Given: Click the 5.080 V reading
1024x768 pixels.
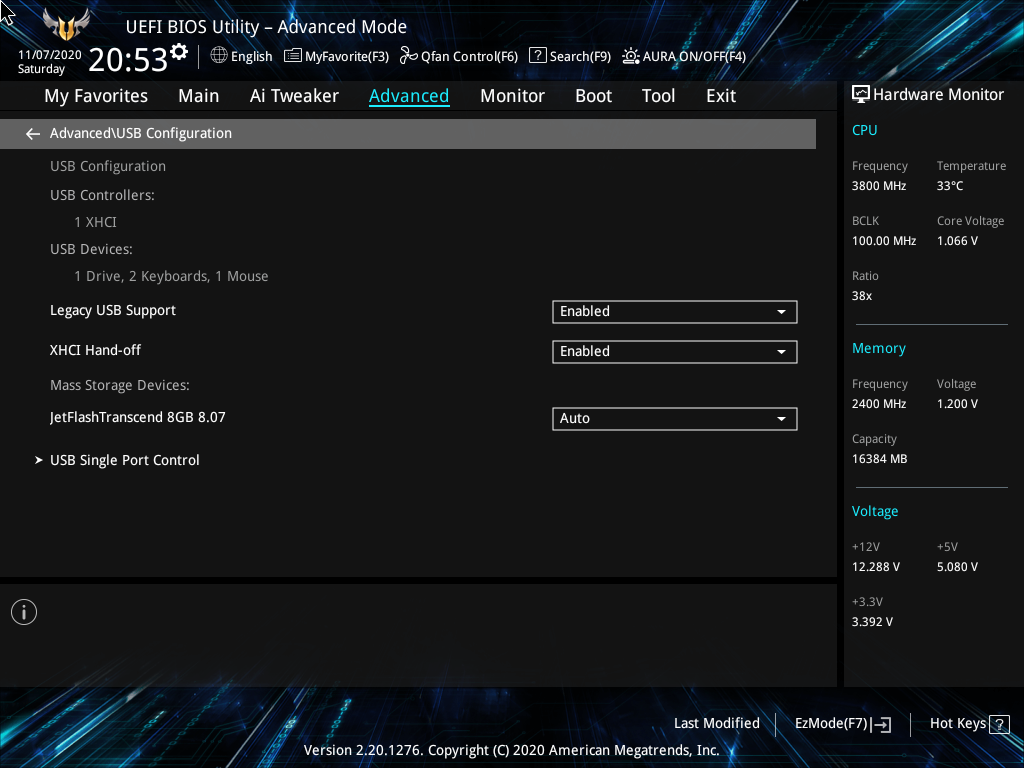Looking at the screenshot, I should (x=957, y=567).
